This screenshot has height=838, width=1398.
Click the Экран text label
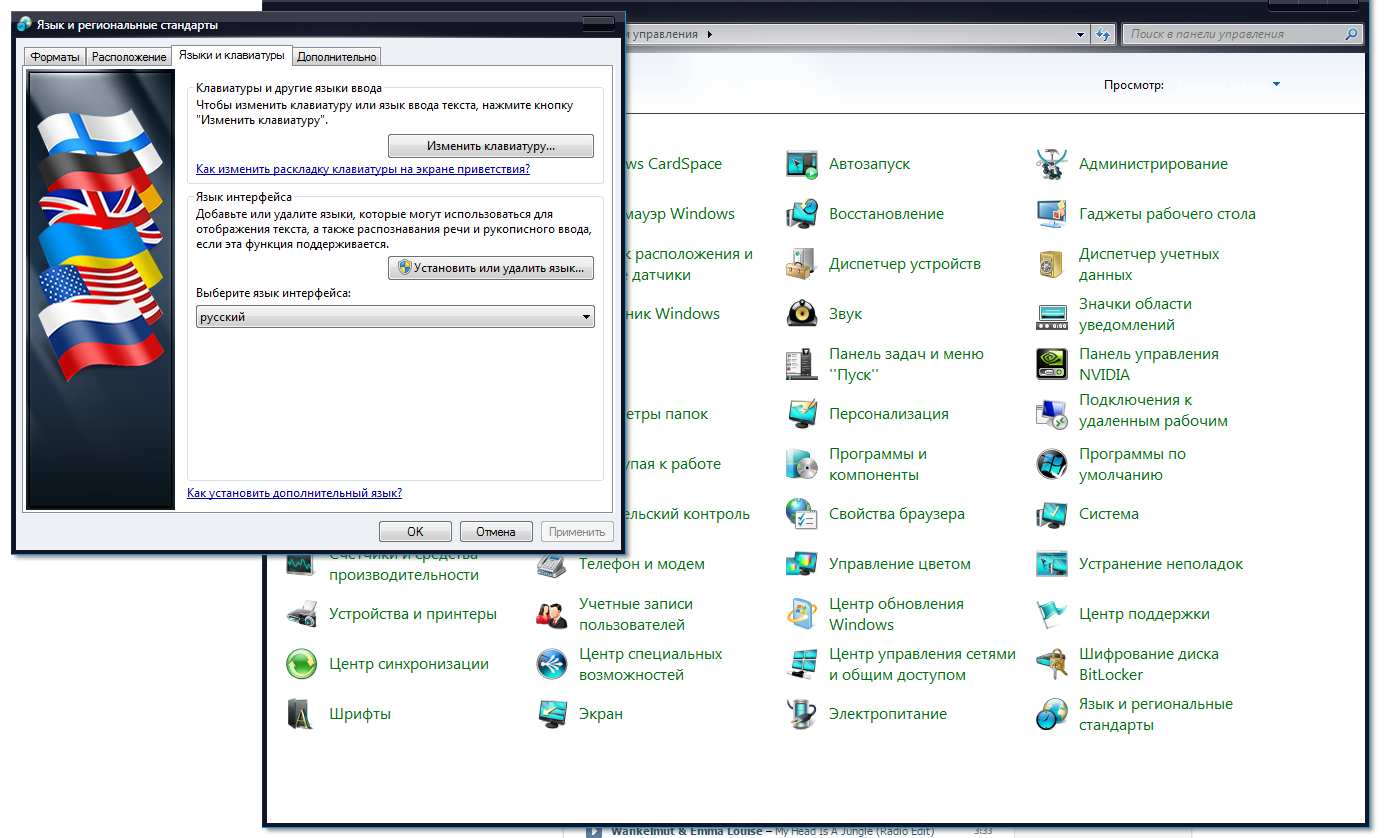601,714
